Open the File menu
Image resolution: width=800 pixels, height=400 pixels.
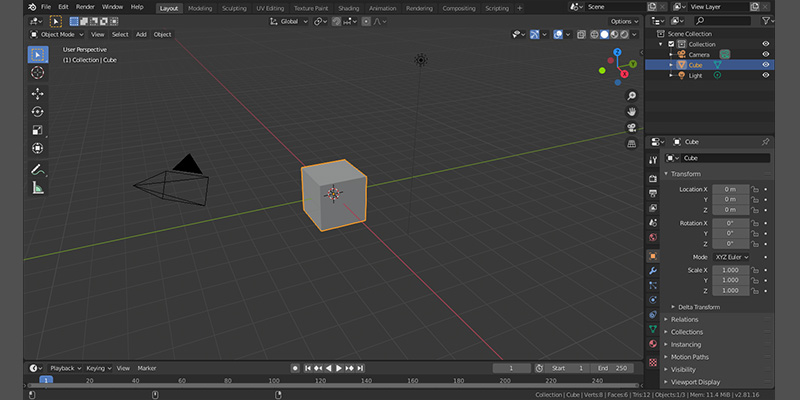(x=46, y=7)
